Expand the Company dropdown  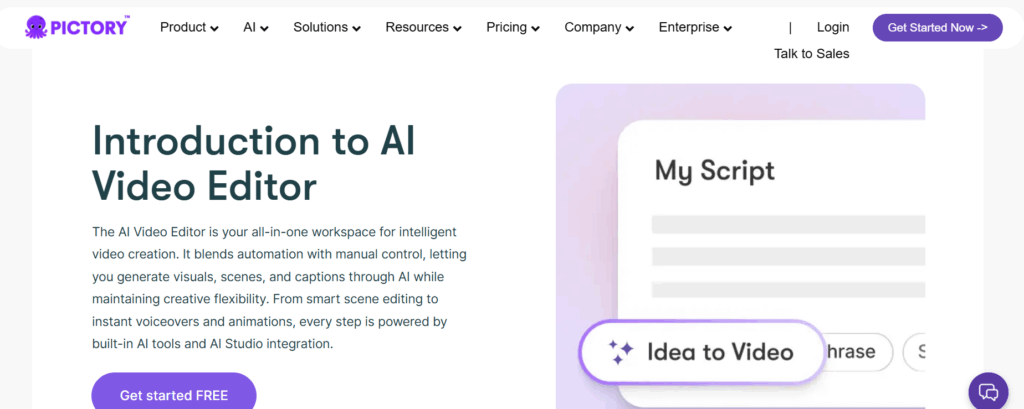599,28
